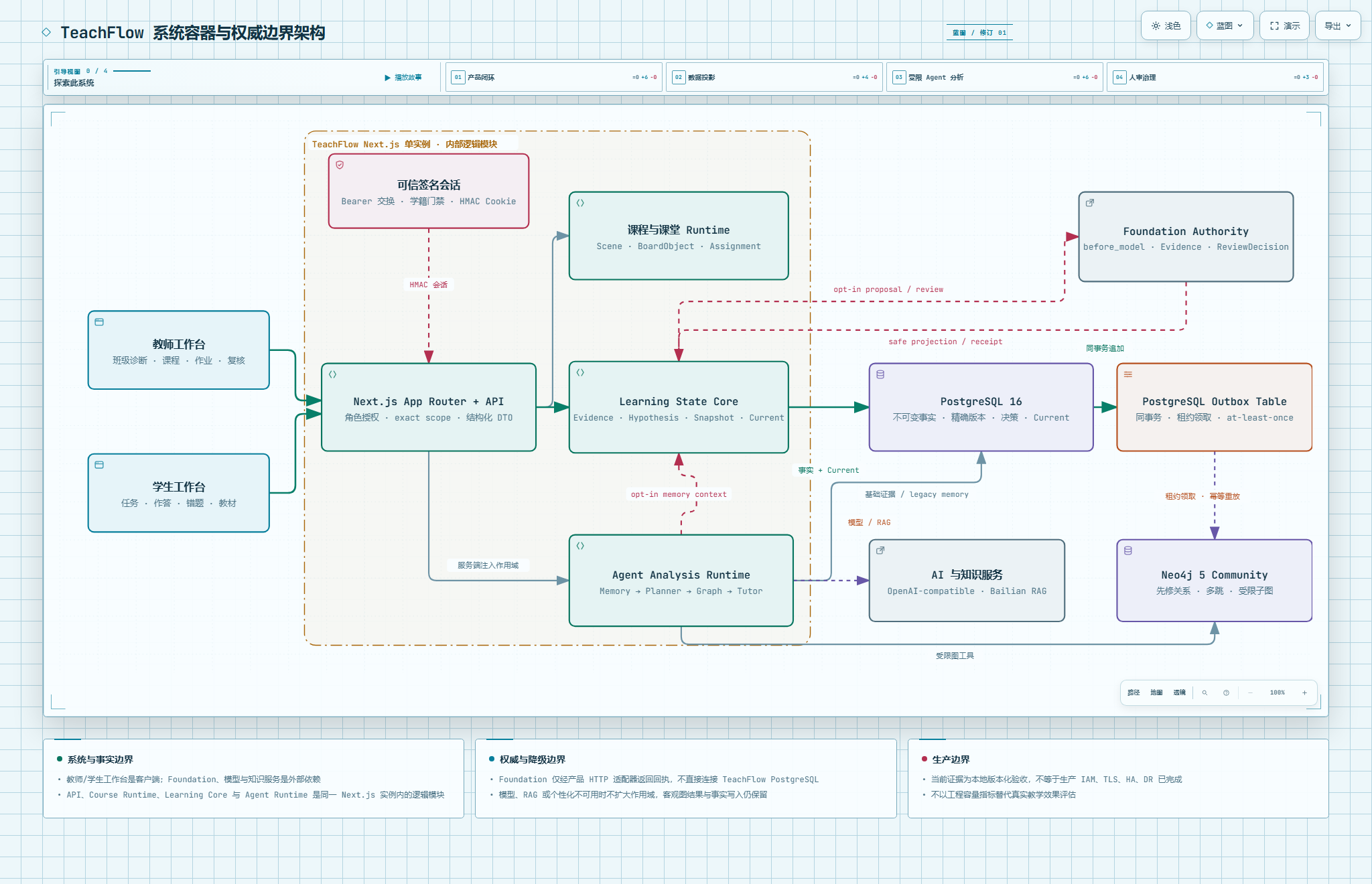
Task: Click the code icon in Next.js App Router node
Action: pyautogui.click(x=332, y=374)
